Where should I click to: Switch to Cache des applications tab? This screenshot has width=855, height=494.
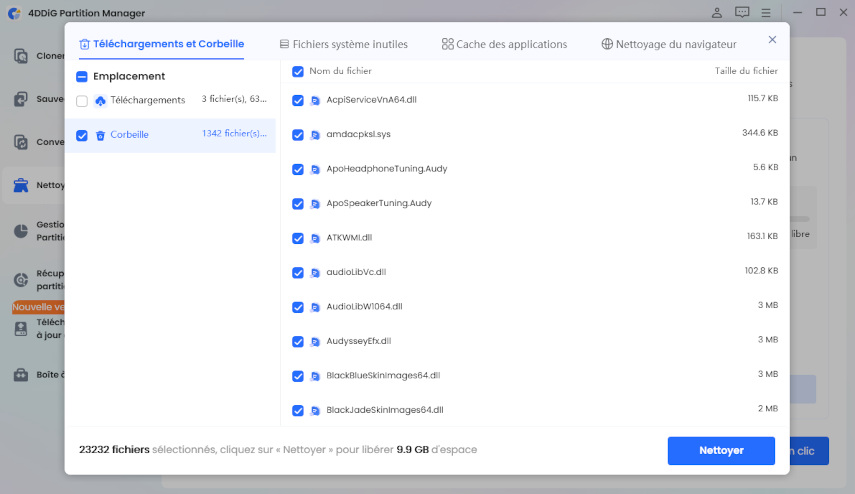click(x=504, y=44)
